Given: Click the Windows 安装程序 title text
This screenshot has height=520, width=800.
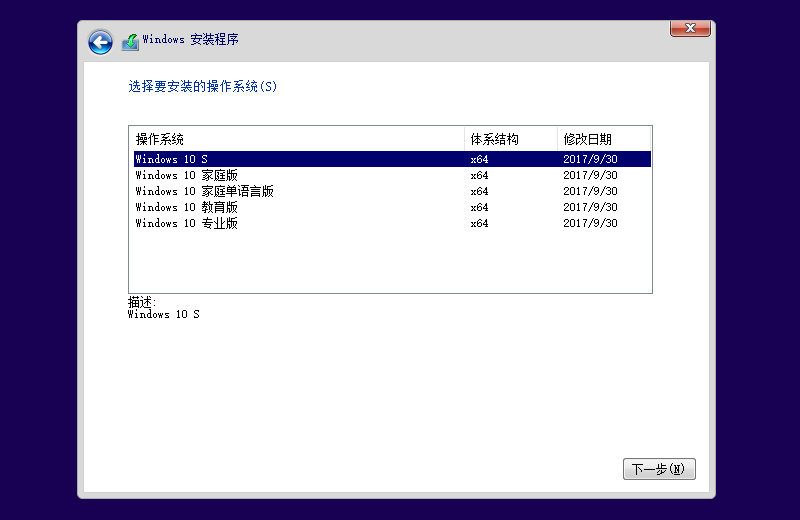Looking at the screenshot, I should point(190,39).
